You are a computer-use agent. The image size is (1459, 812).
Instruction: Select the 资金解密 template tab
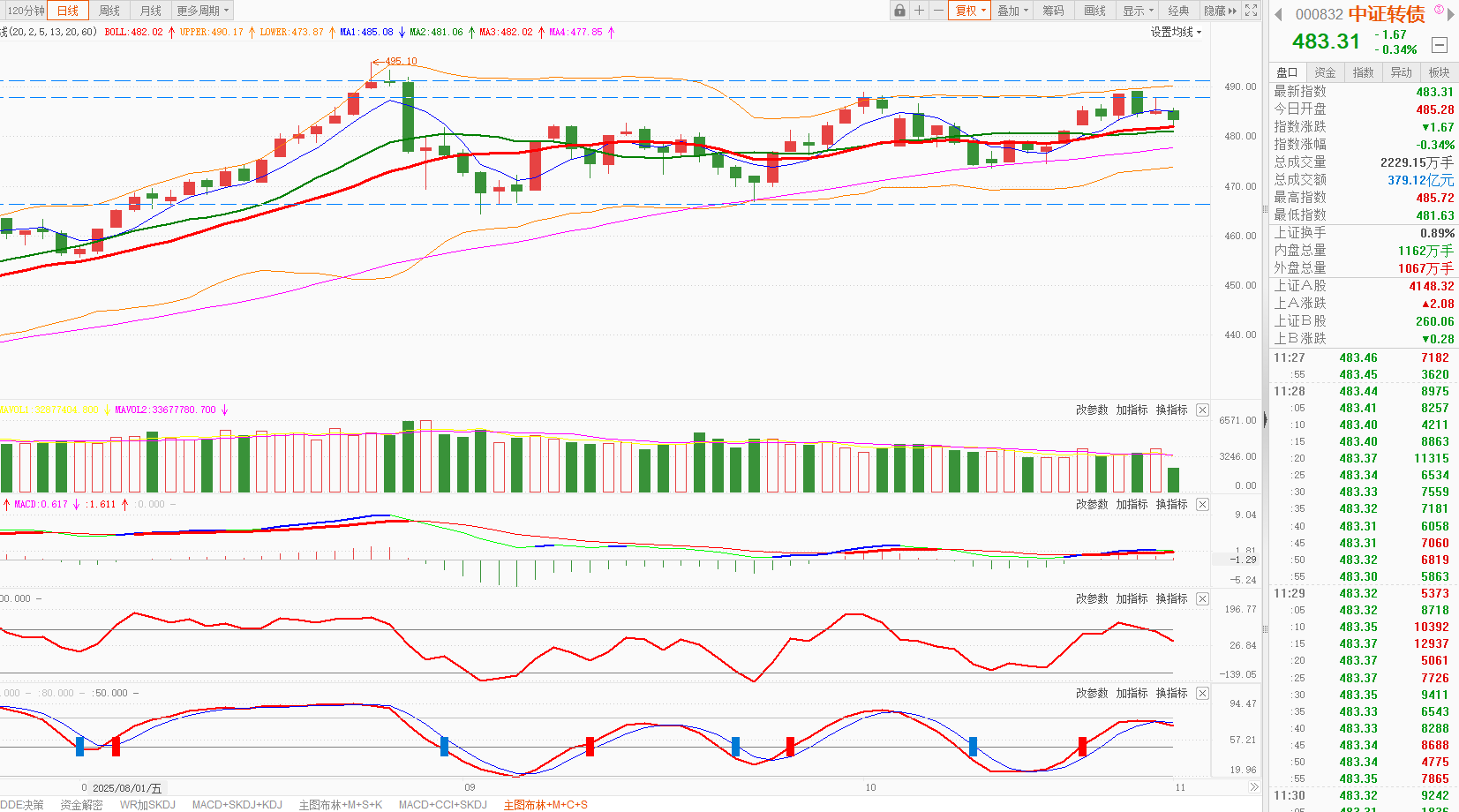(81, 804)
